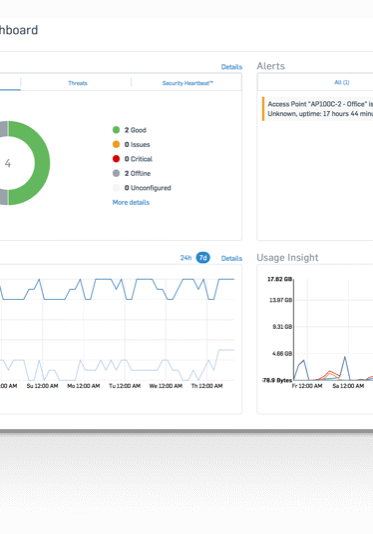Open the Threats tab

pos(78,83)
